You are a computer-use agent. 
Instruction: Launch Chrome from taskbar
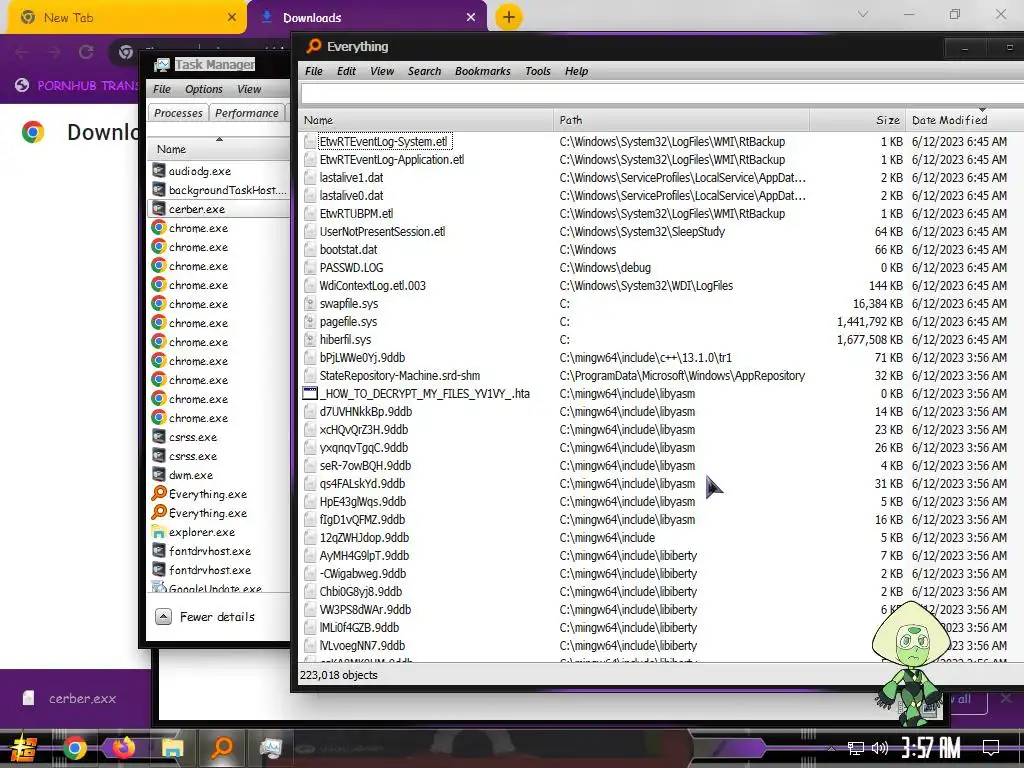tap(74, 747)
